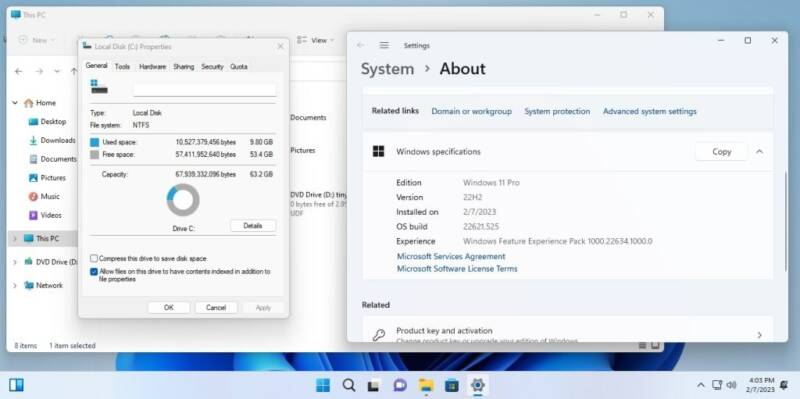Open the Settings navigation hamburger menu

384,45
